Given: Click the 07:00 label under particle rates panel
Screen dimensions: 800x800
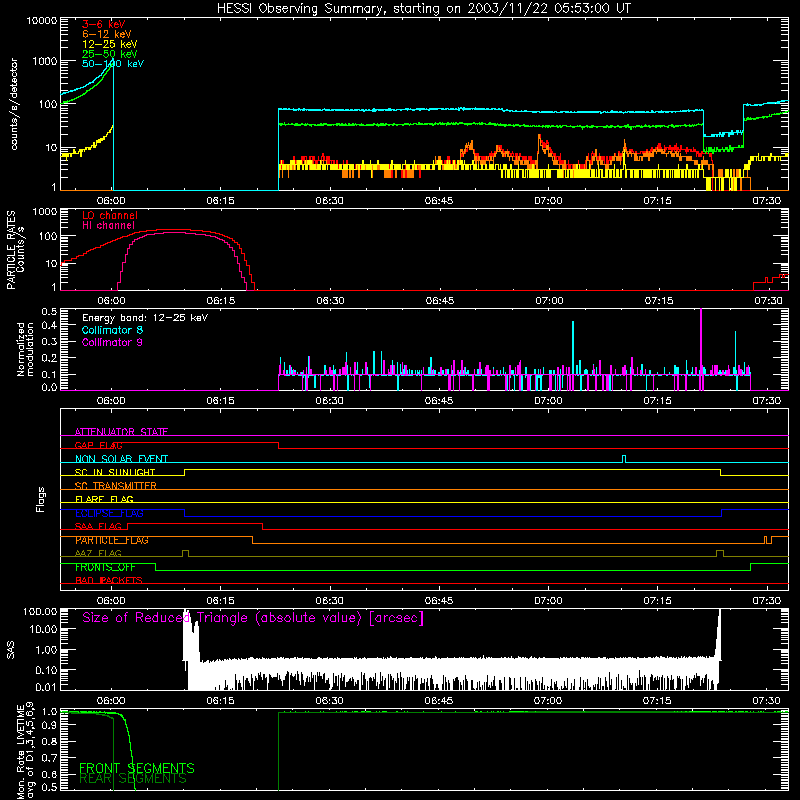Looking at the screenshot, I should 549,301.
